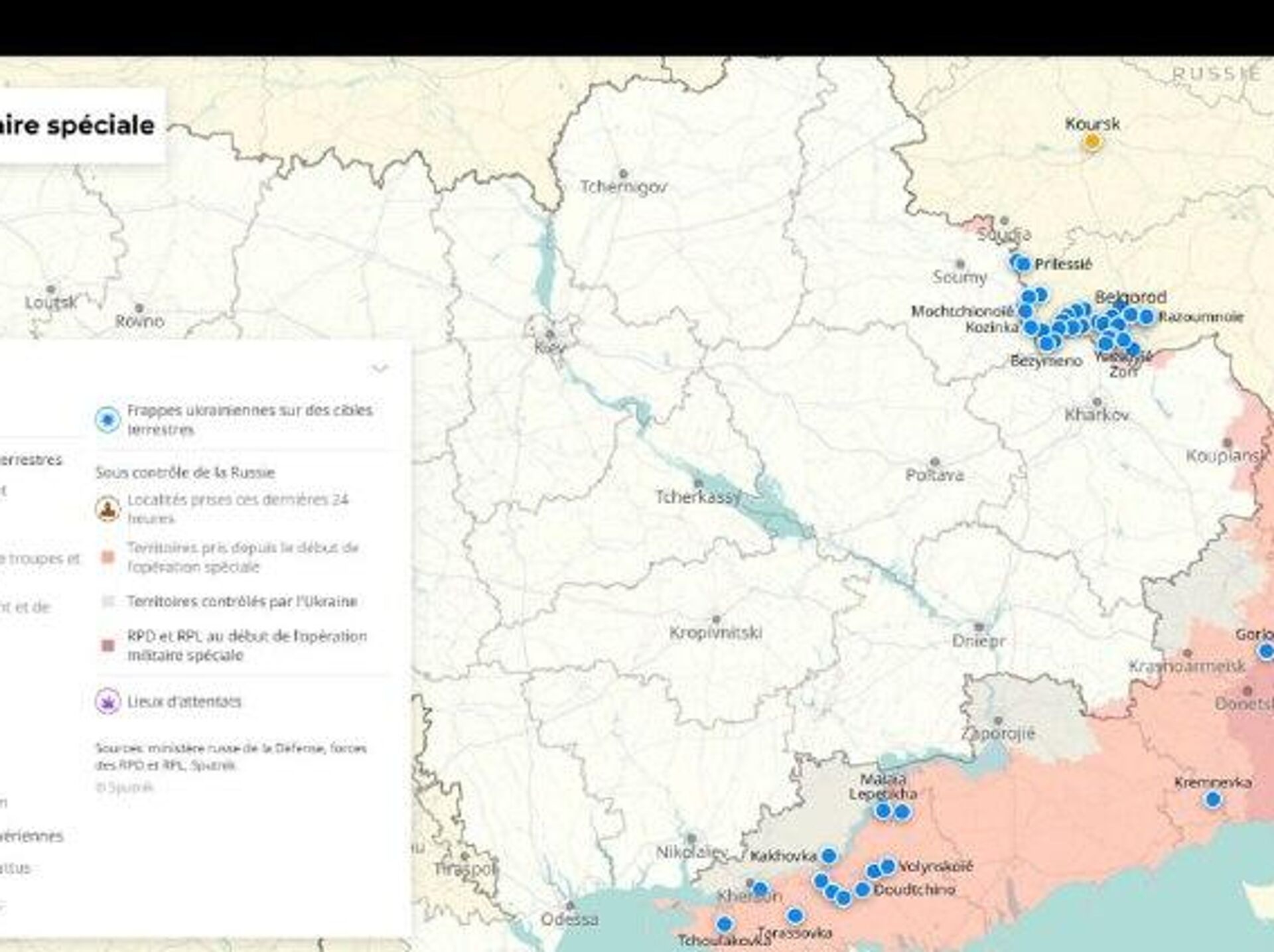Click the Kharkov city label on the map
1274x952 pixels.
point(1097,415)
